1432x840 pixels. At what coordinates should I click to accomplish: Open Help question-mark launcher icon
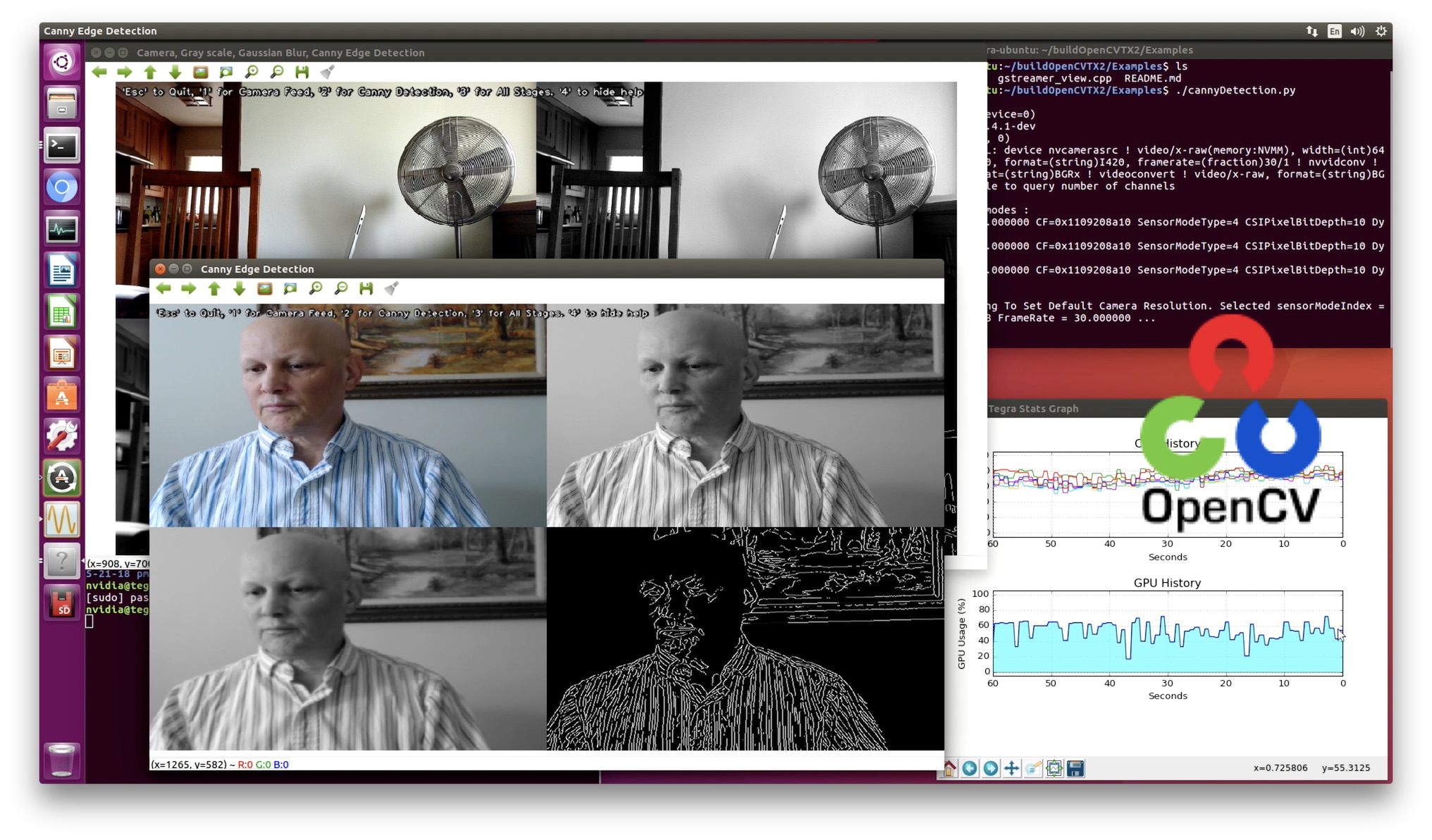click(62, 561)
